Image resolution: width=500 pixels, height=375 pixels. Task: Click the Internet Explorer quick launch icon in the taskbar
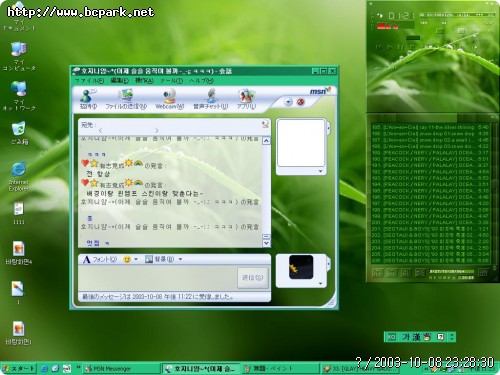coord(44,368)
